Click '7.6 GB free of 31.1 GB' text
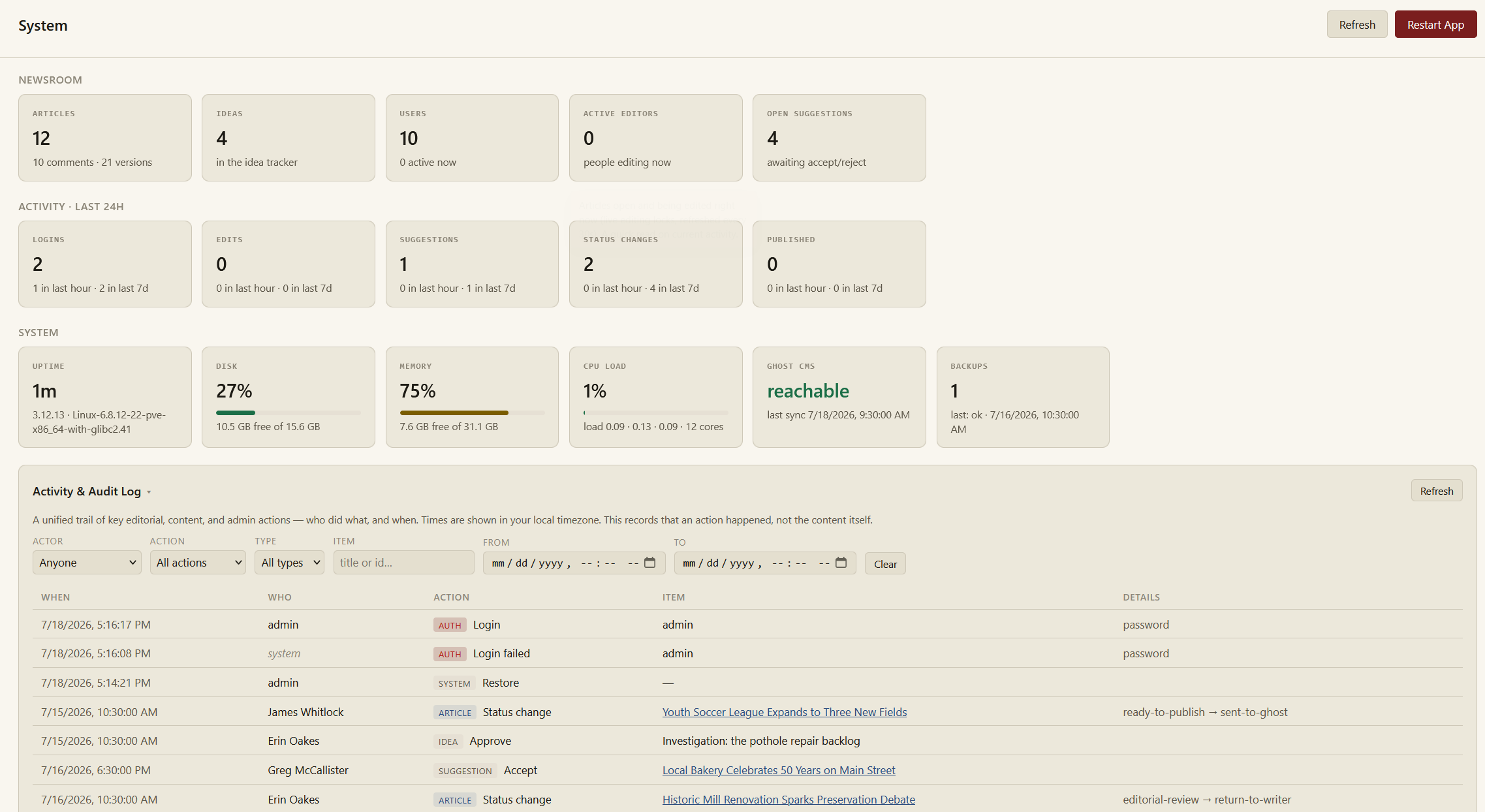The height and width of the screenshot is (812, 1485). [449, 427]
